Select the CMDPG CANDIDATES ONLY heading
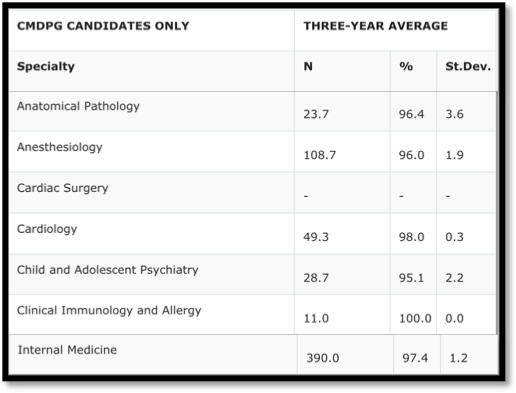The width and height of the screenshot is (516, 393). 103,26
